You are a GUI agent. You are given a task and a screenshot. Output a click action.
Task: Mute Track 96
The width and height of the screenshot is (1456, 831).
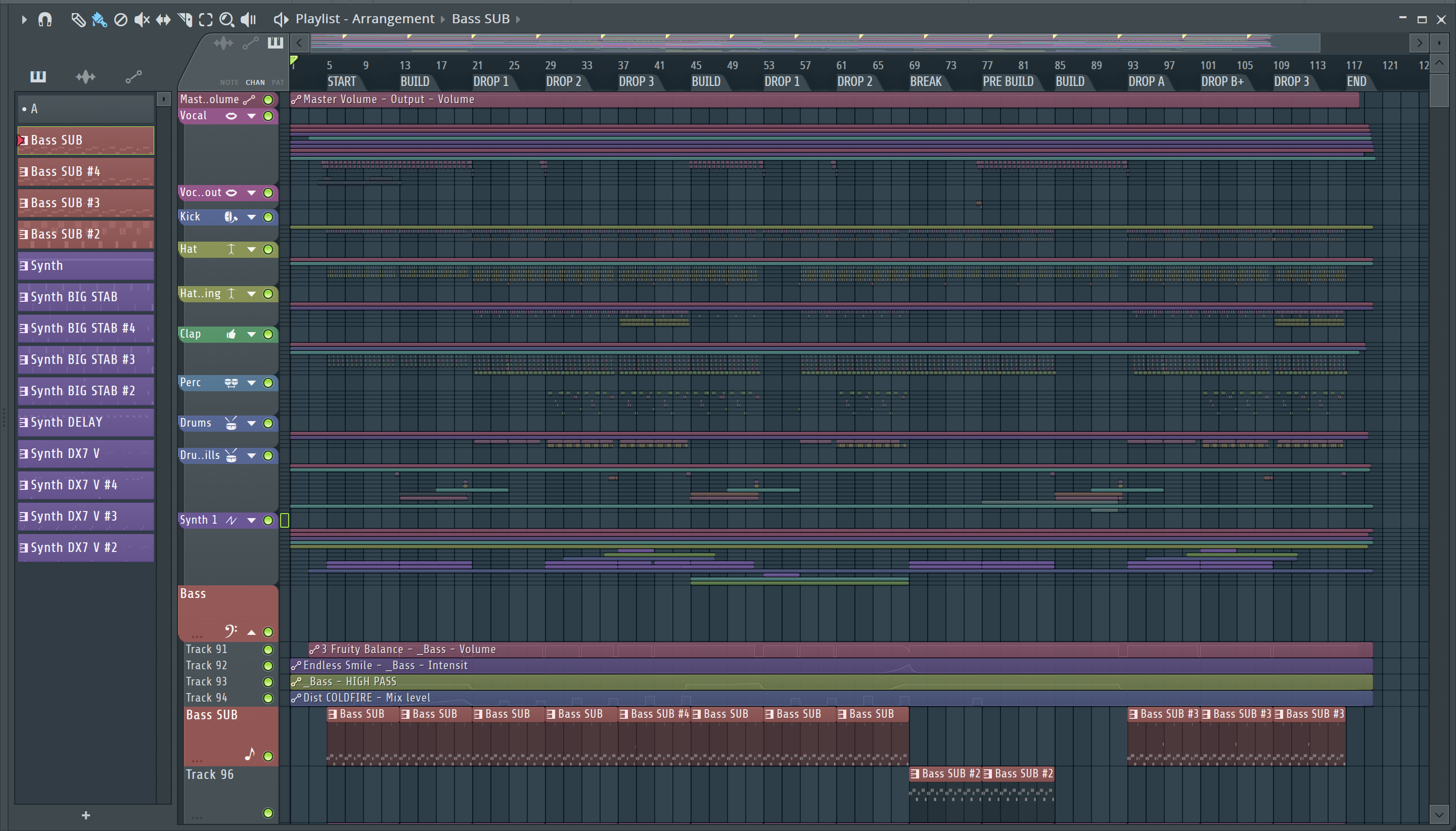267,813
